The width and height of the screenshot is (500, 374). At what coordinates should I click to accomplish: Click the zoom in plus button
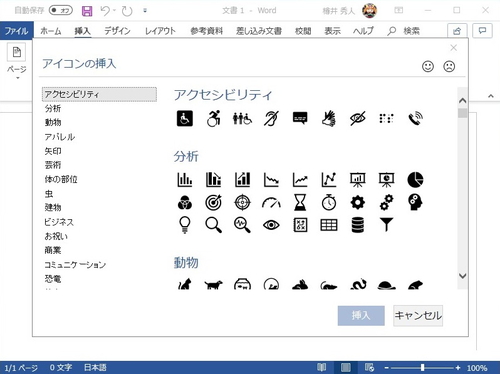[x=458, y=368]
